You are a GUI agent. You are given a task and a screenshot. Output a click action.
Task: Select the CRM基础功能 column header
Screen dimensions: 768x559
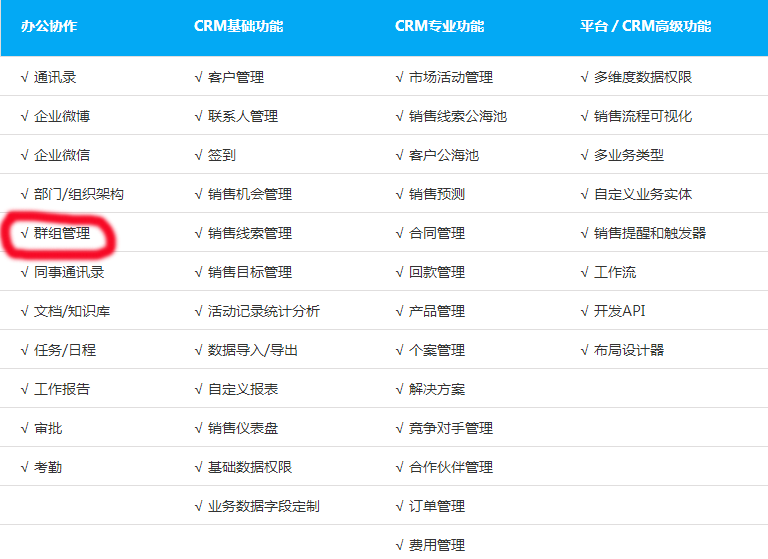pyautogui.click(x=238, y=26)
